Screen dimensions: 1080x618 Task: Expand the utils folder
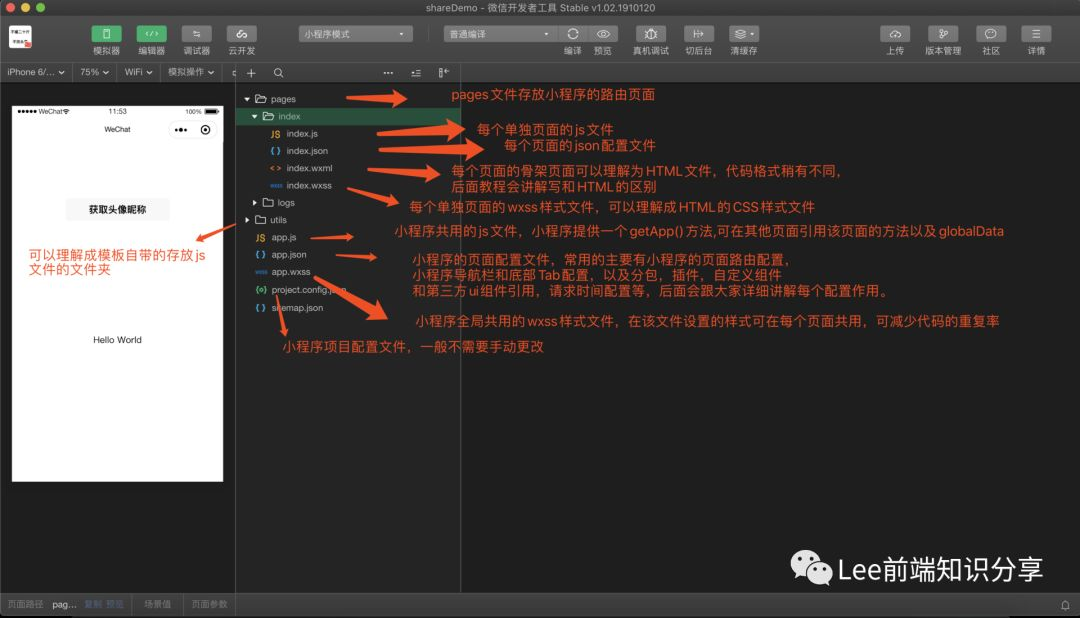coord(247,220)
